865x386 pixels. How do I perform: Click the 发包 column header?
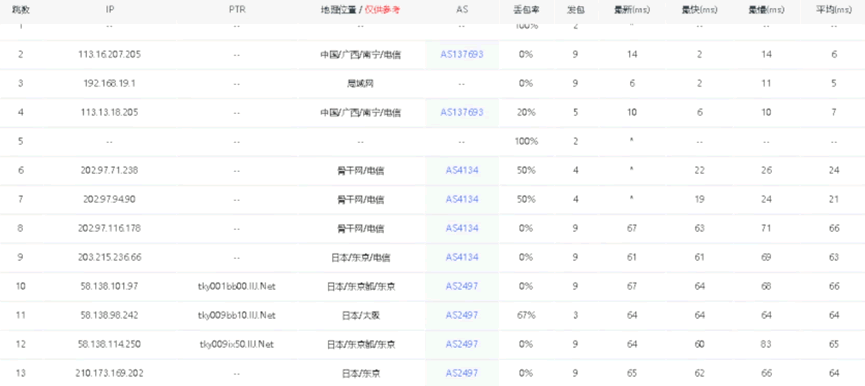click(575, 10)
